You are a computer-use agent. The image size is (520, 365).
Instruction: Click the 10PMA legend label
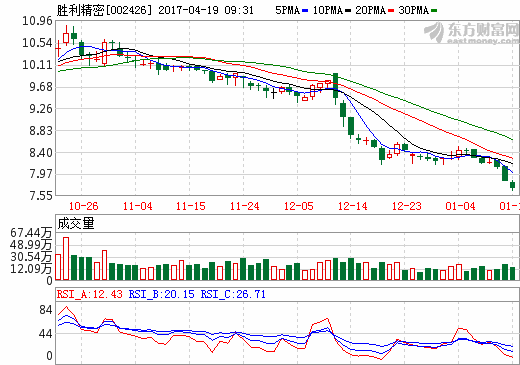[x=328, y=10]
